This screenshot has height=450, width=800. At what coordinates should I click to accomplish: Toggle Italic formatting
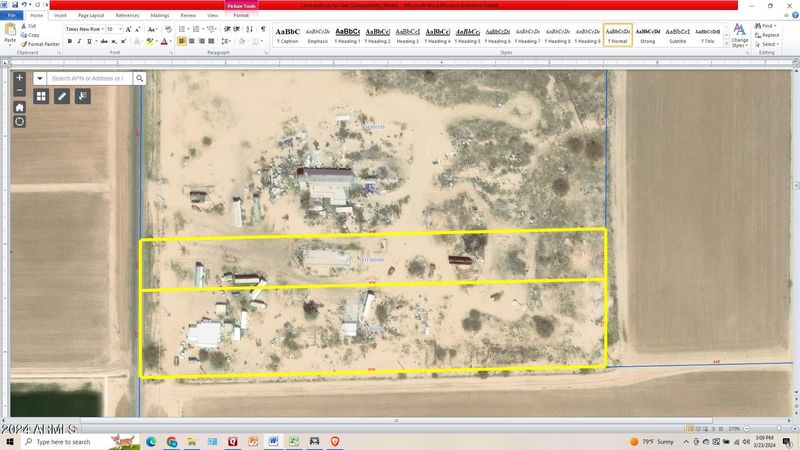click(81, 42)
